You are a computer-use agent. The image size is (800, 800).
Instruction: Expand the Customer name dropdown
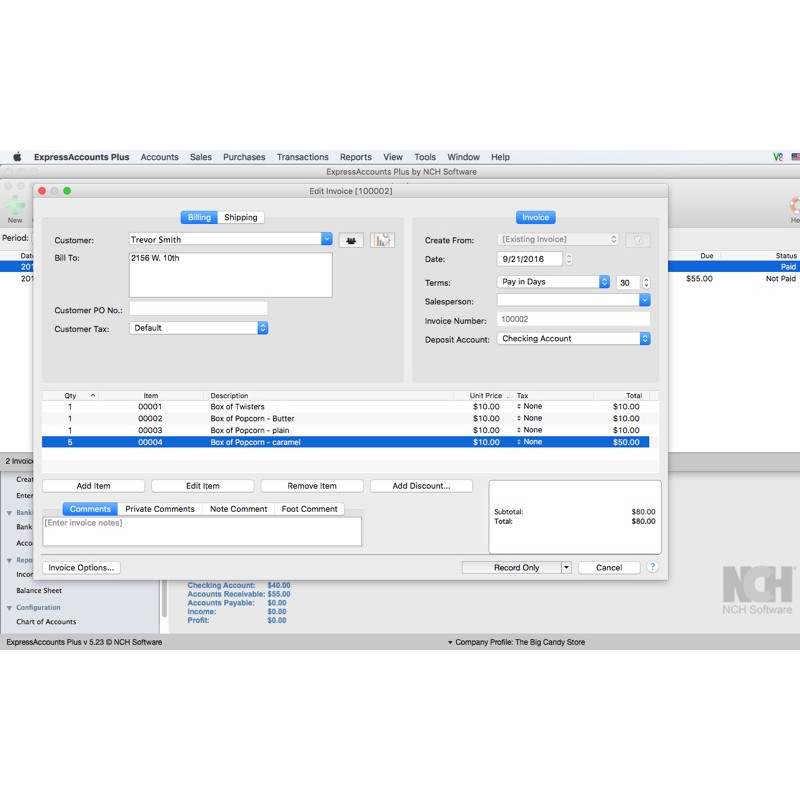(326, 239)
